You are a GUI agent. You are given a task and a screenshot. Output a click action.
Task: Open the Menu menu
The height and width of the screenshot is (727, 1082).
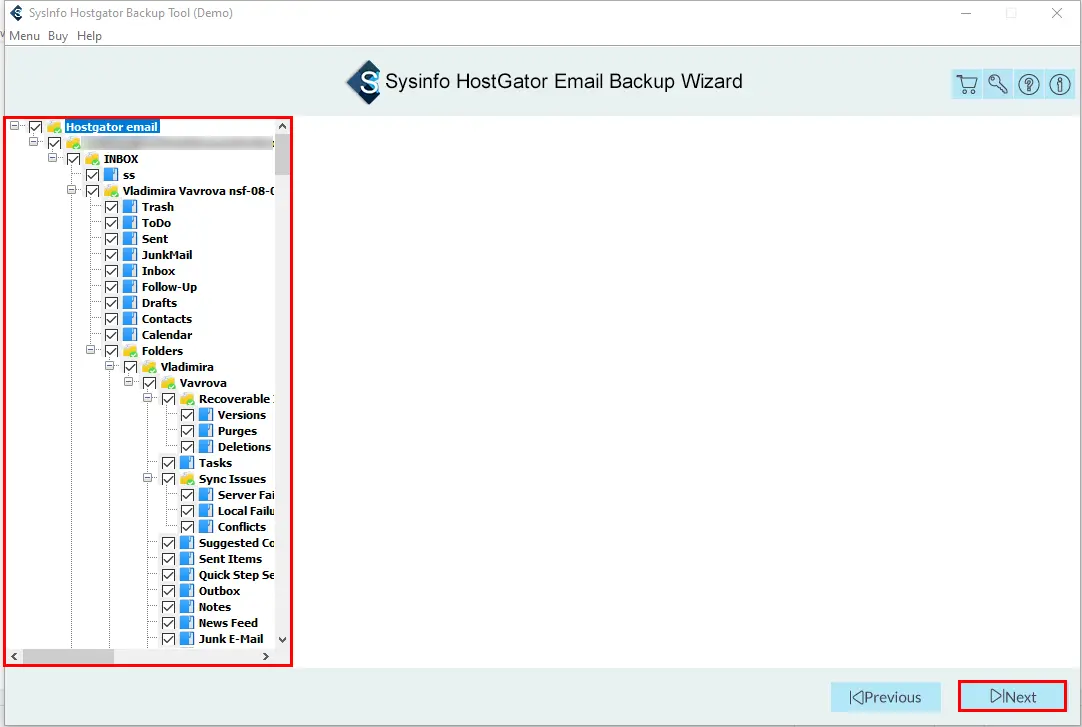tap(24, 36)
